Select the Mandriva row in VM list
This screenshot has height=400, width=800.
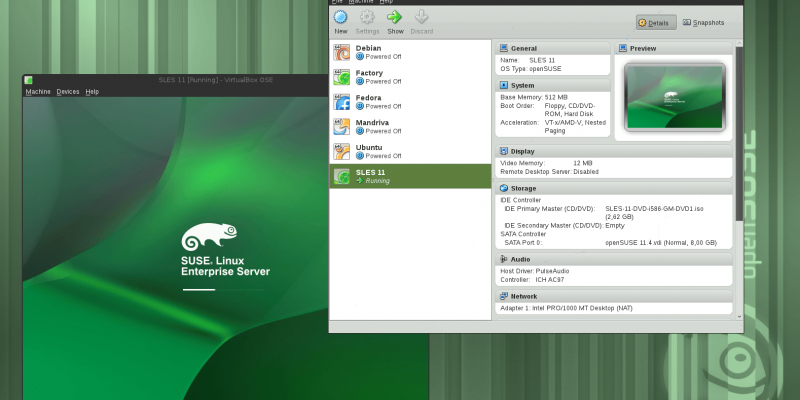410,127
